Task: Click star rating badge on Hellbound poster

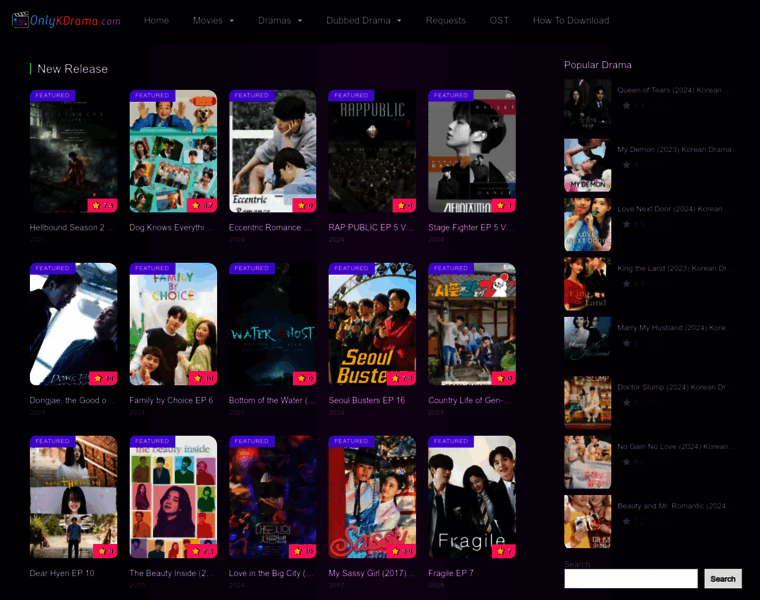Action: click(103, 205)
